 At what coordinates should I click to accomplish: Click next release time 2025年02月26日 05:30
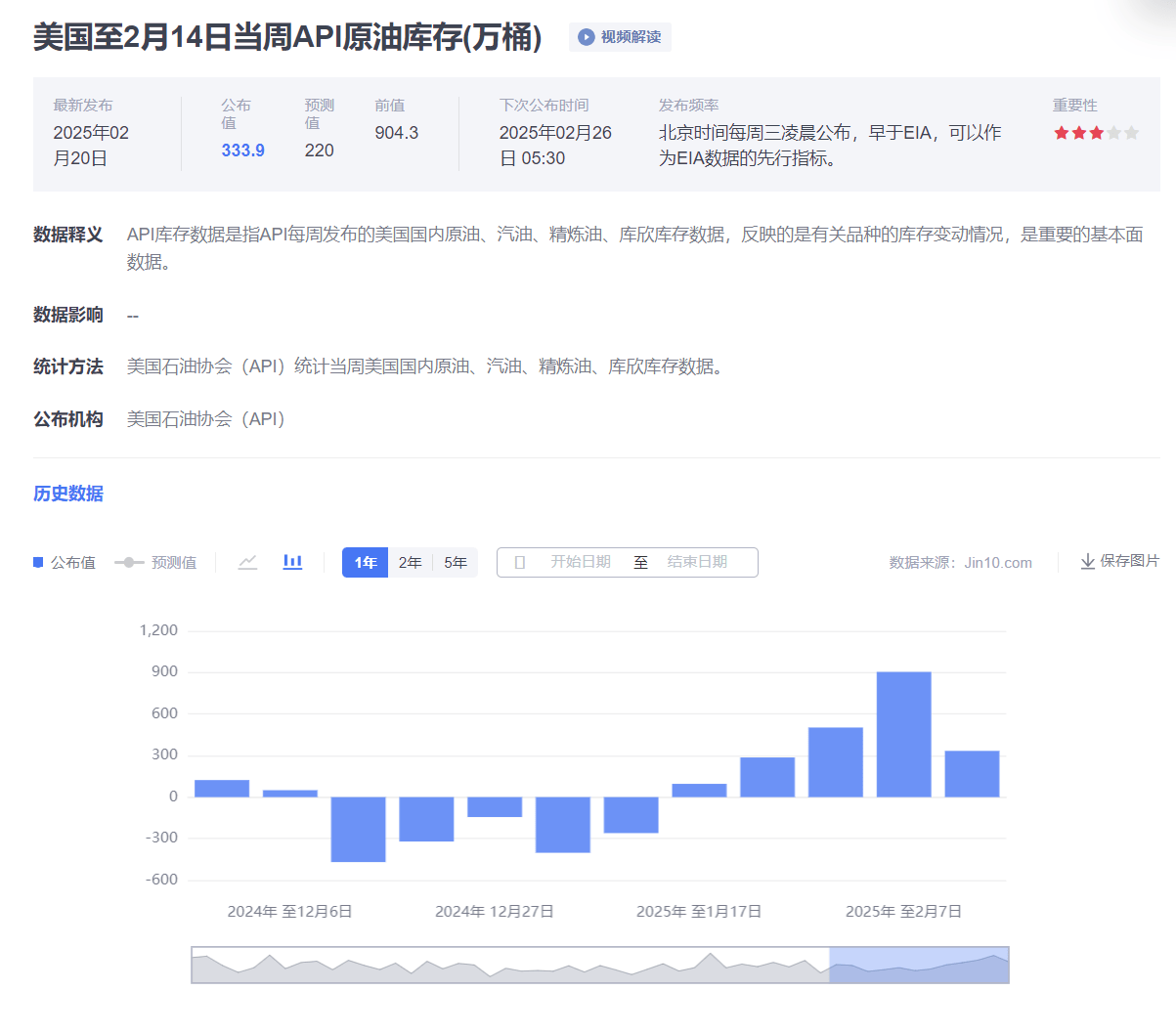(x=555, y=146)
